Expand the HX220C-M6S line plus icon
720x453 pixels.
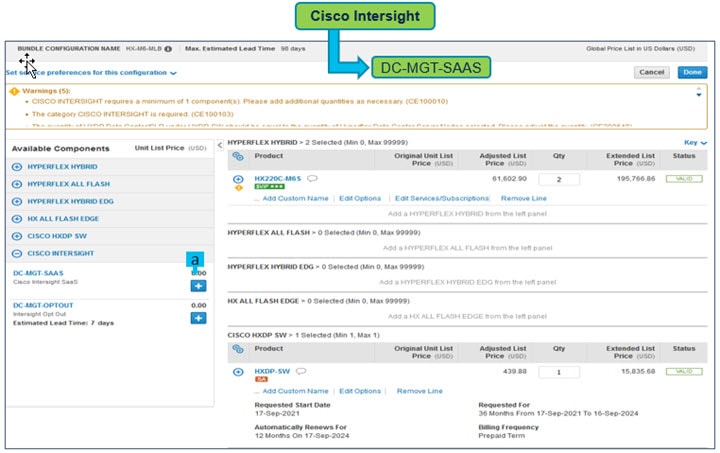(238, 179)
